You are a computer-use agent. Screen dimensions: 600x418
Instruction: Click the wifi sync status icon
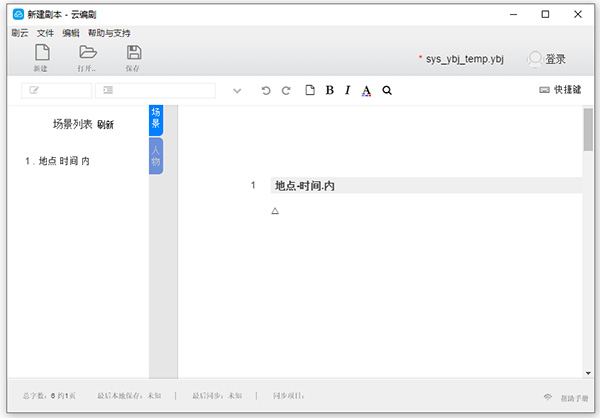click(548, 397)
